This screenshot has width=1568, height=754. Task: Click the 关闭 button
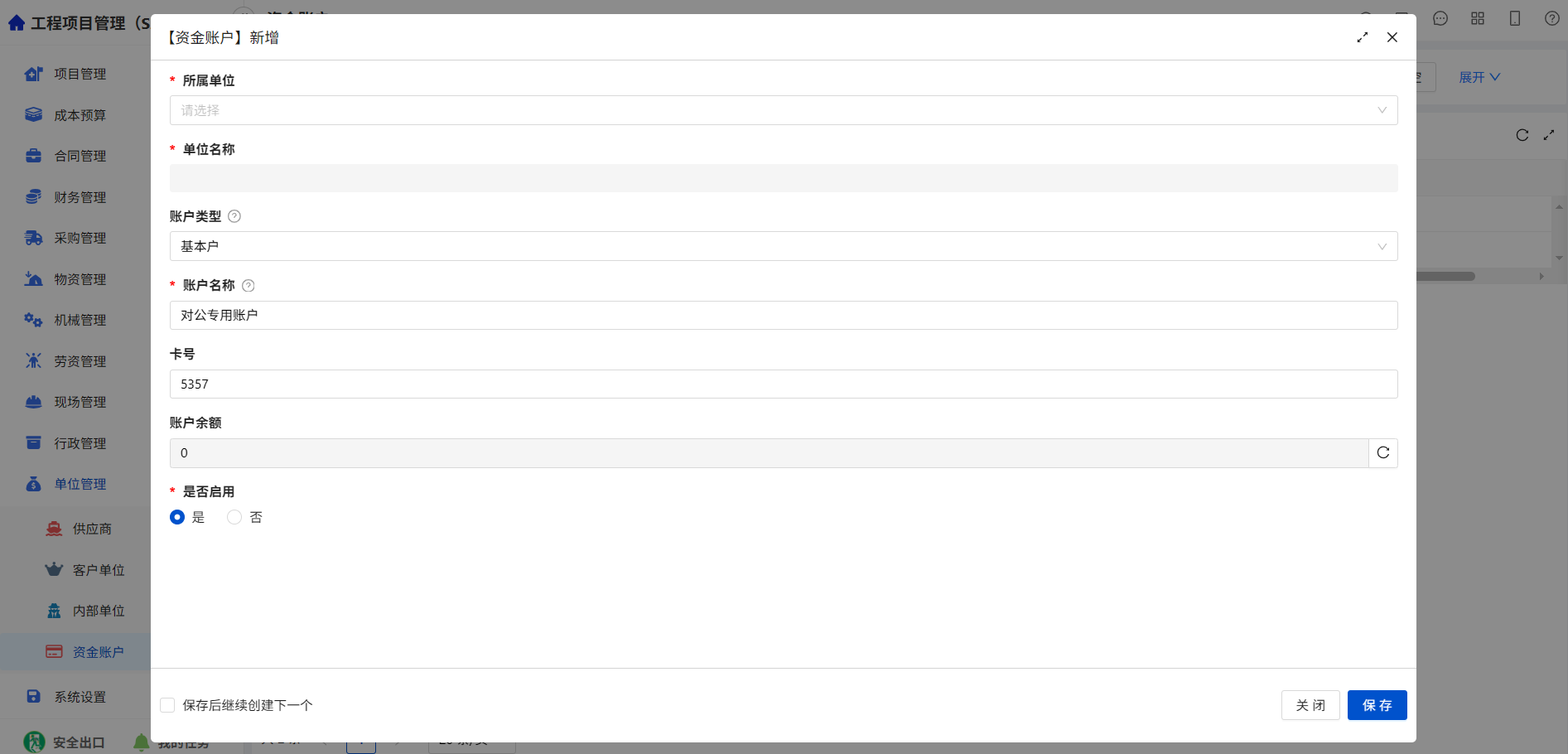click(1310, 705)
